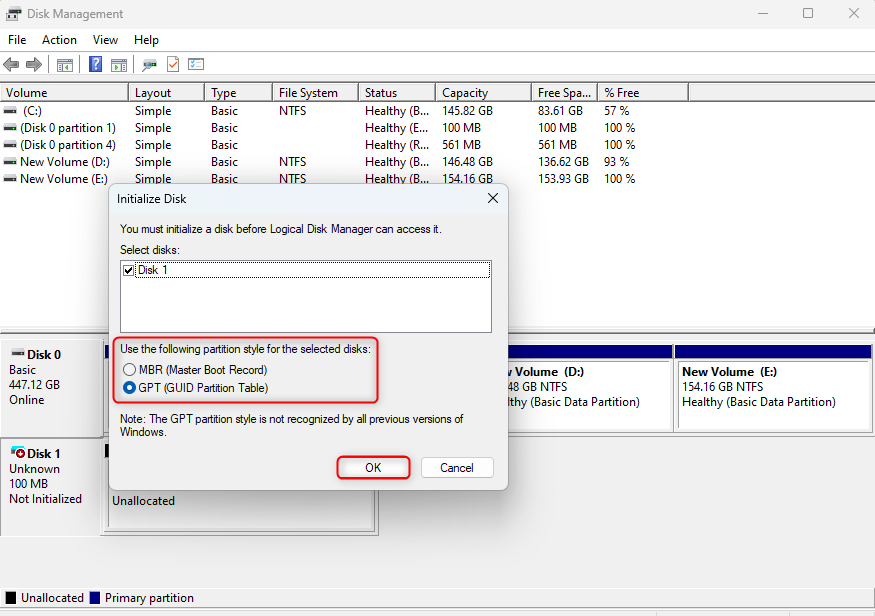Viewport: 875px width, 616px height.
Task: Click the New Volume (E:) row drive icon
Action: coord(10,179)
